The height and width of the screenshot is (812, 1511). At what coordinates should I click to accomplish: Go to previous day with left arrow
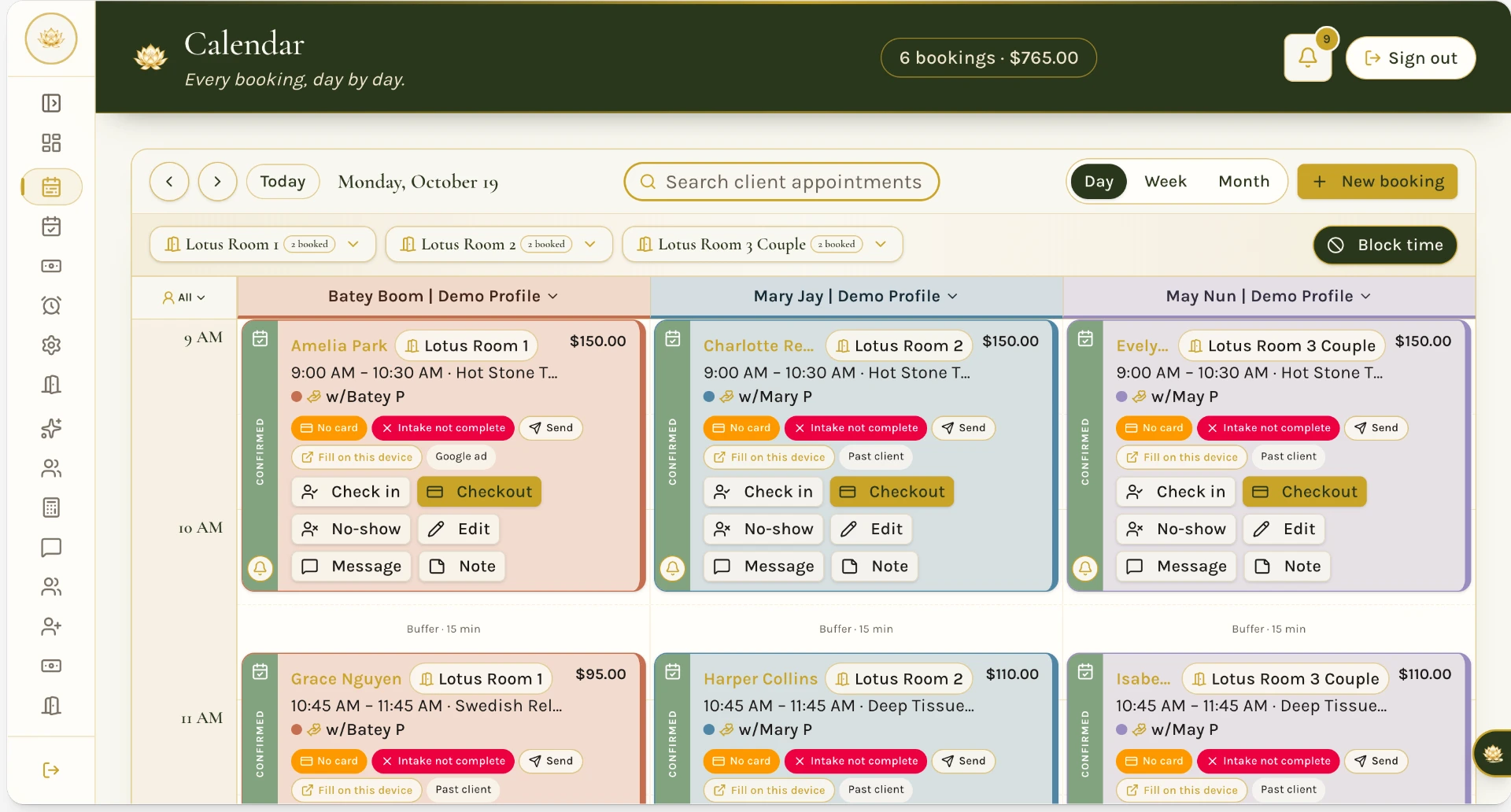169,182
